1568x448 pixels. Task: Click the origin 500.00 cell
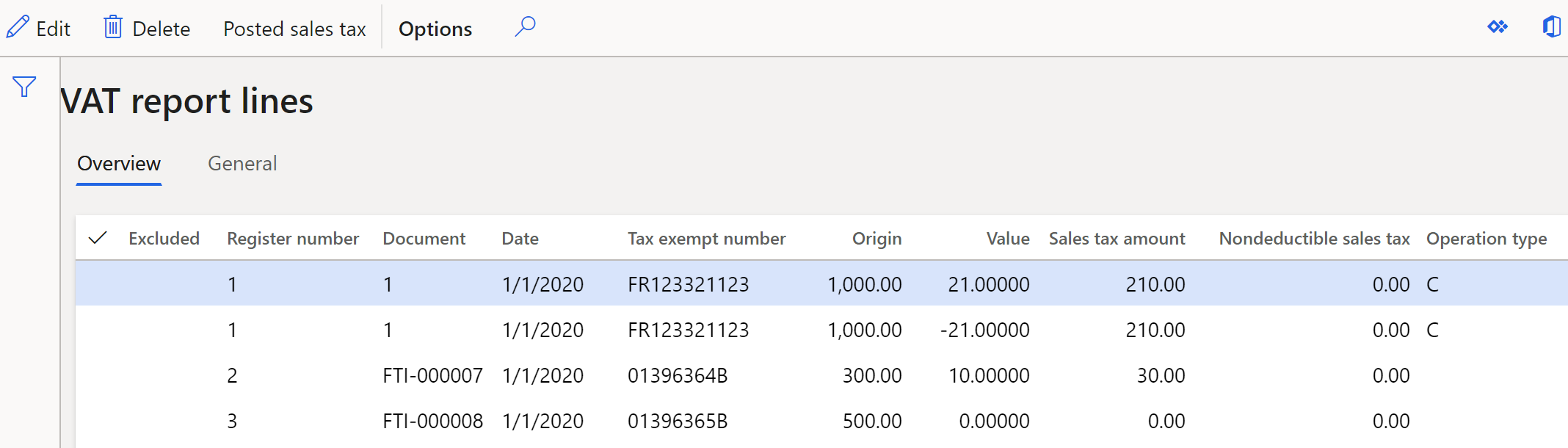[872, 421]
